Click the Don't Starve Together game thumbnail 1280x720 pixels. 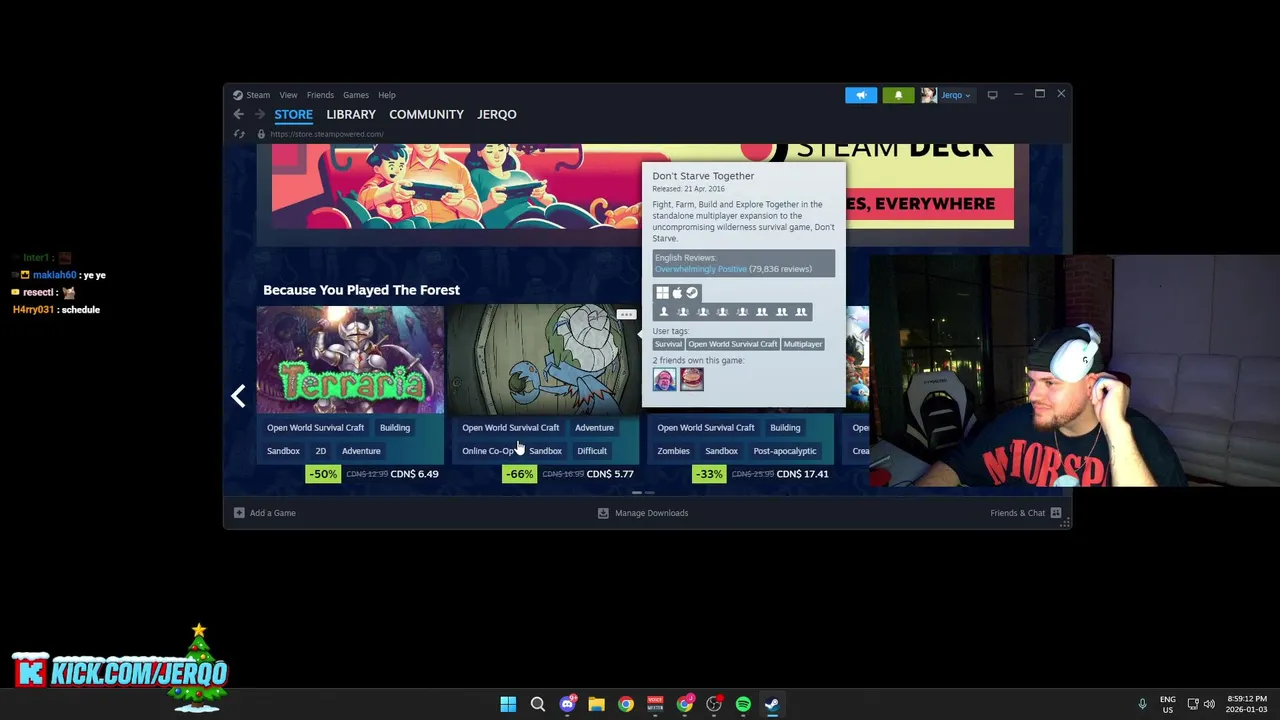coord(544,360)
